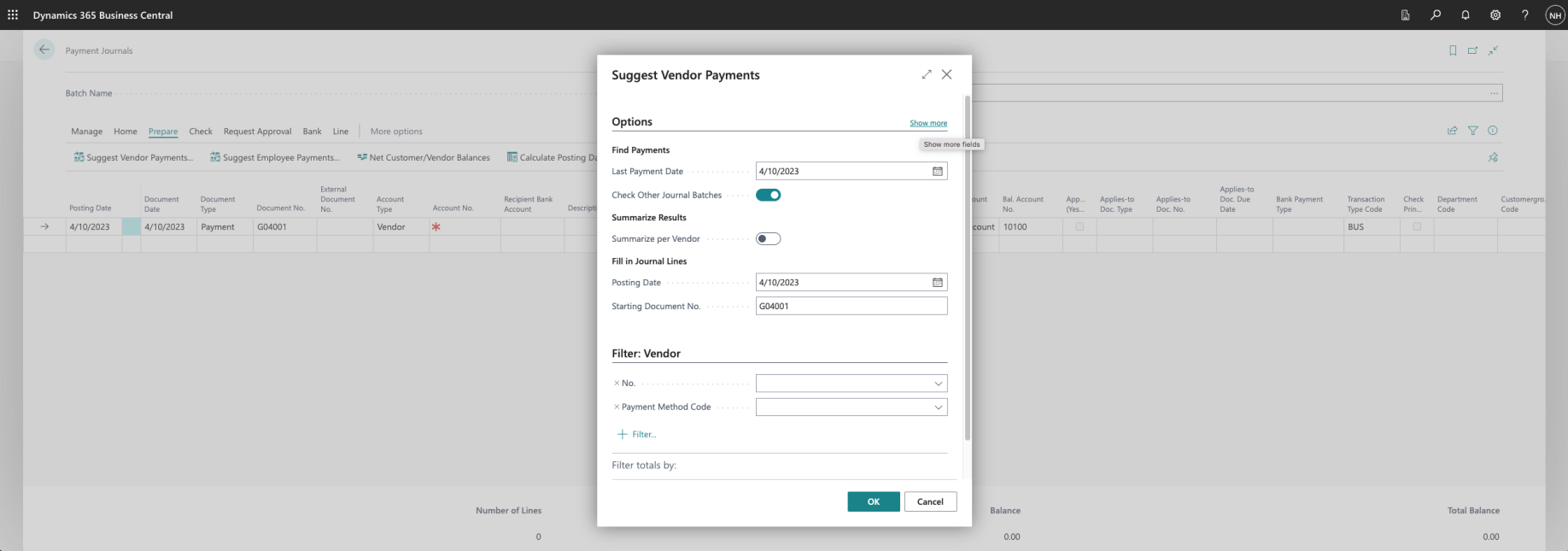Click Net Customer/Vendor Balances action
Screen dimensions: 1568x551
(x=424, y=157)
